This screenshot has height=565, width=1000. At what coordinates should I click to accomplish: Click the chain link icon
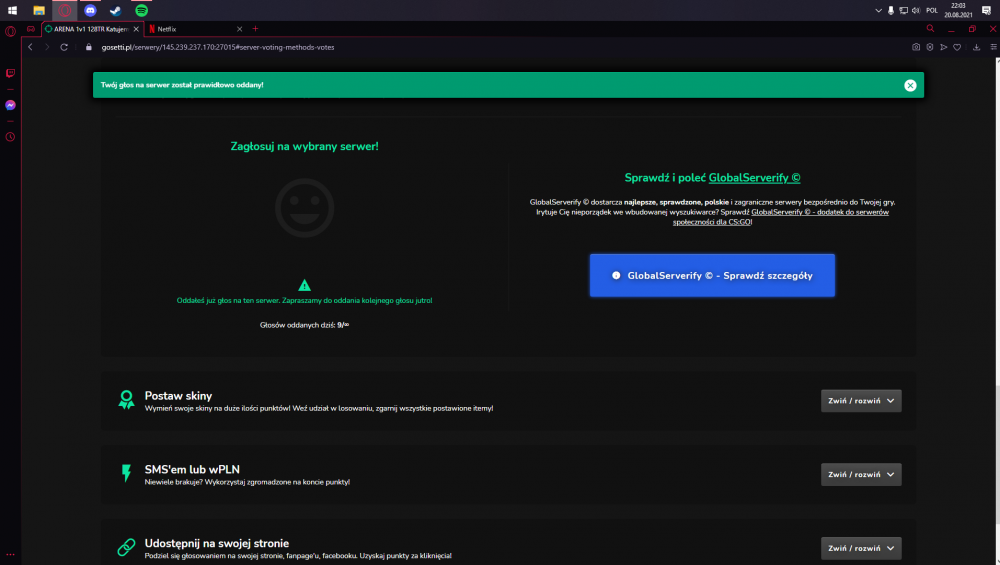[x=126, y=547]
